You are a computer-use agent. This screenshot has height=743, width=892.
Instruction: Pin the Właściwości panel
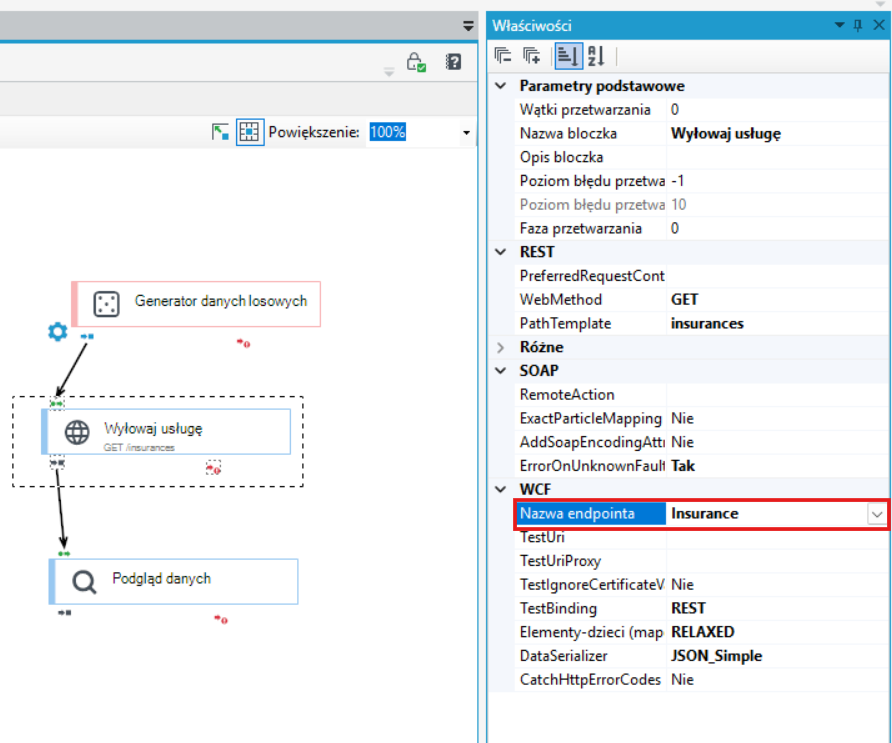pos(858,25)
